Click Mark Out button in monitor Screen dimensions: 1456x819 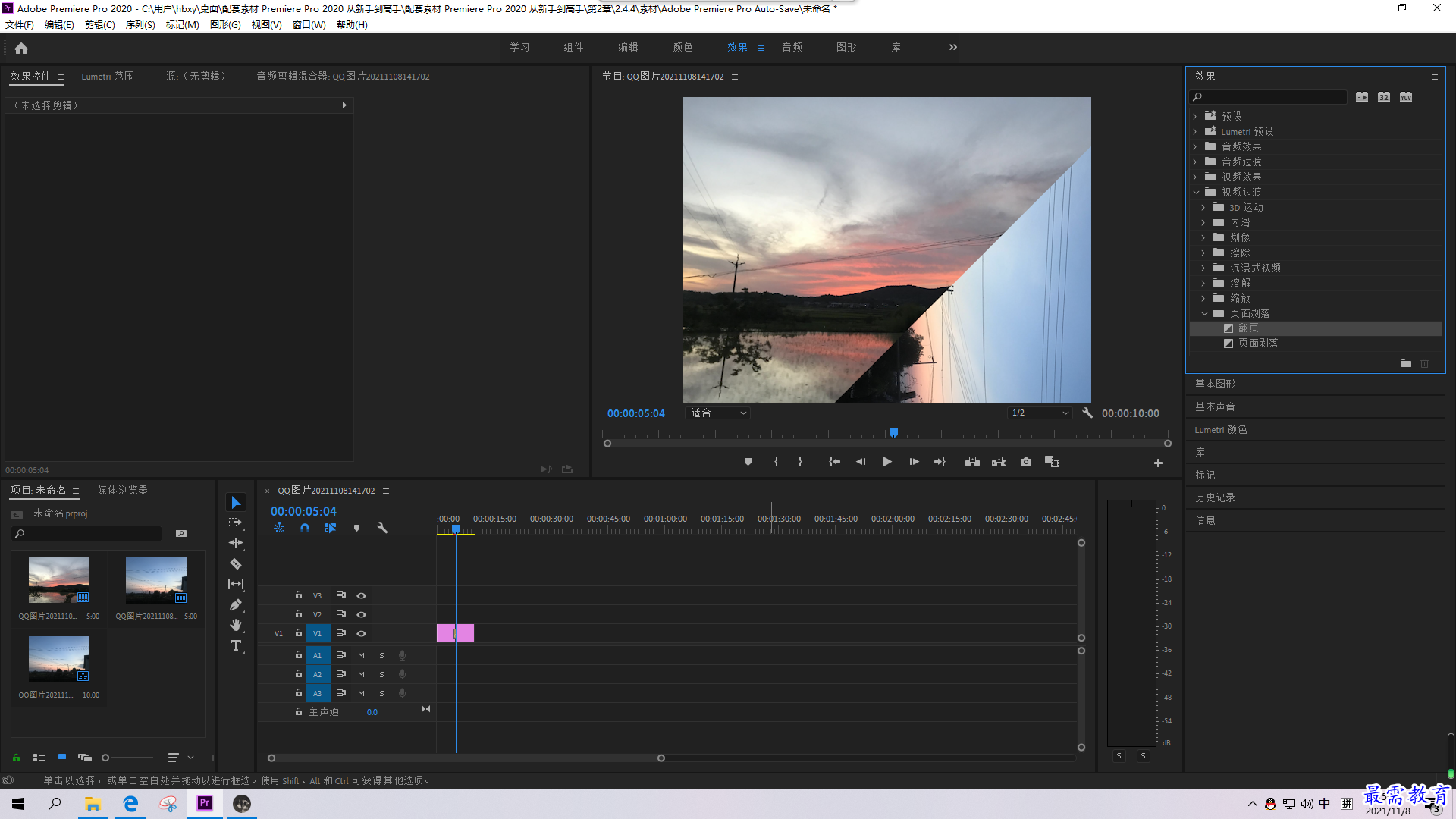[x=800, y=462]
